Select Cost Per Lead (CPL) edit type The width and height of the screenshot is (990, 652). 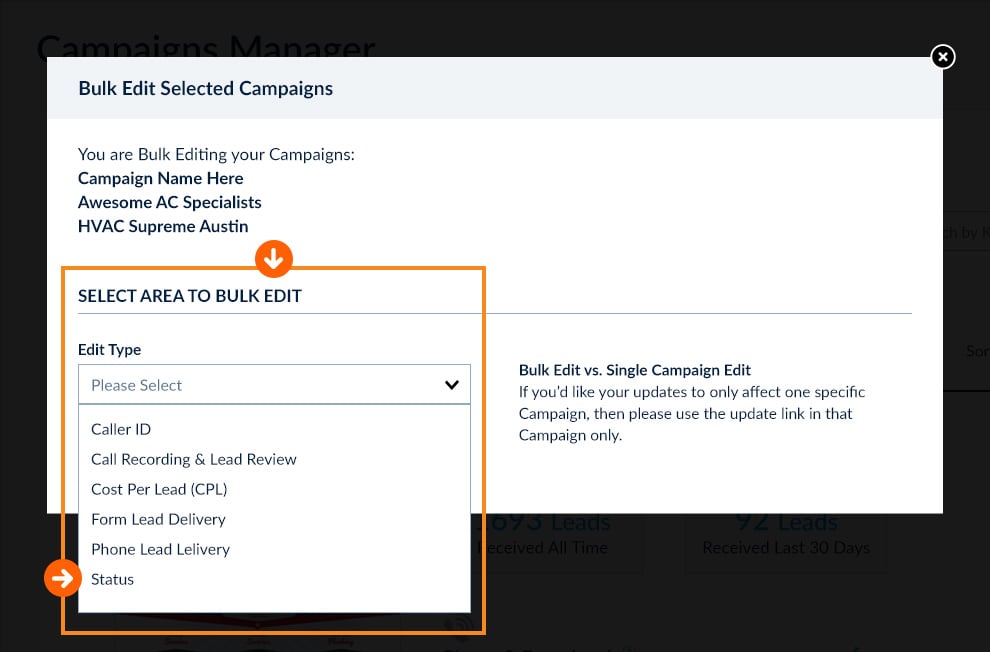159,488
